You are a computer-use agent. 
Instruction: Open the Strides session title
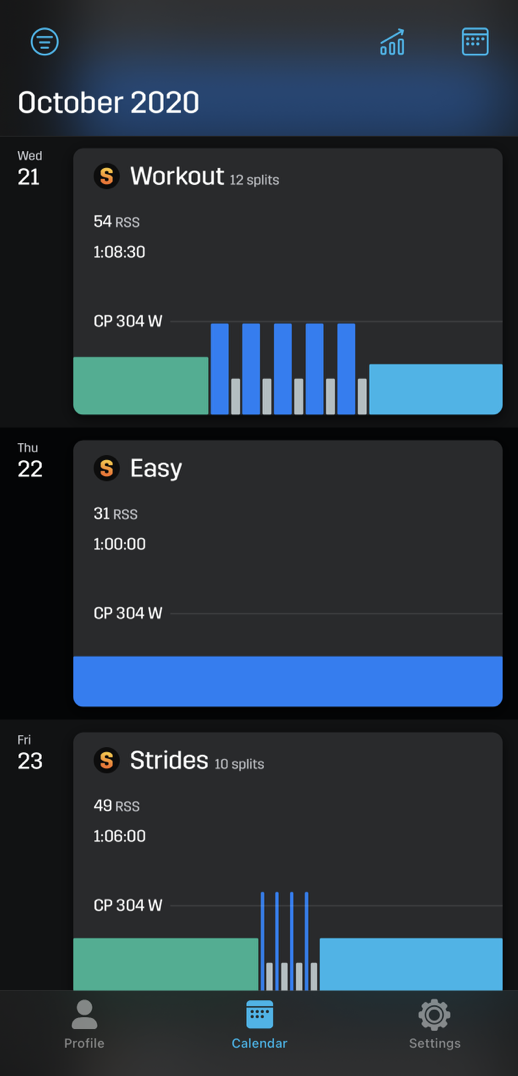pos(169,760)
